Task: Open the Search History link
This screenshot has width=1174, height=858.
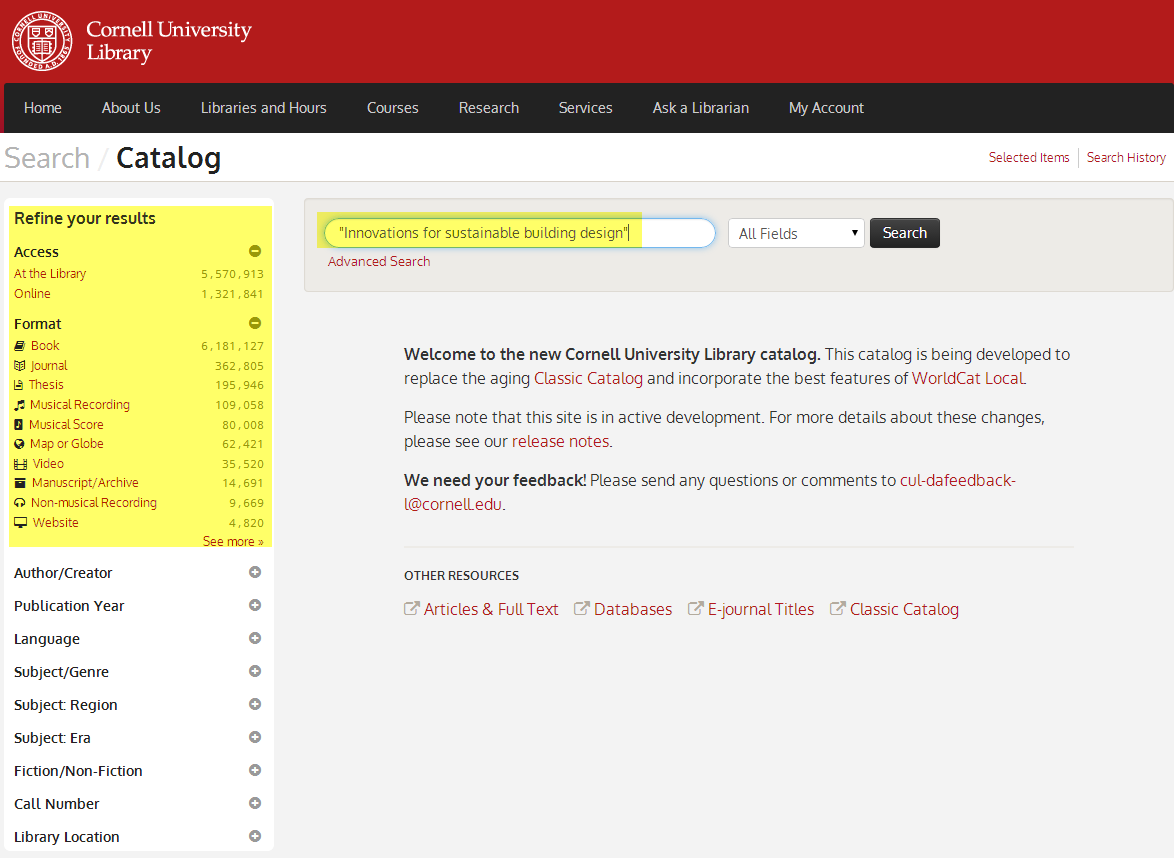Action: 1126,157
